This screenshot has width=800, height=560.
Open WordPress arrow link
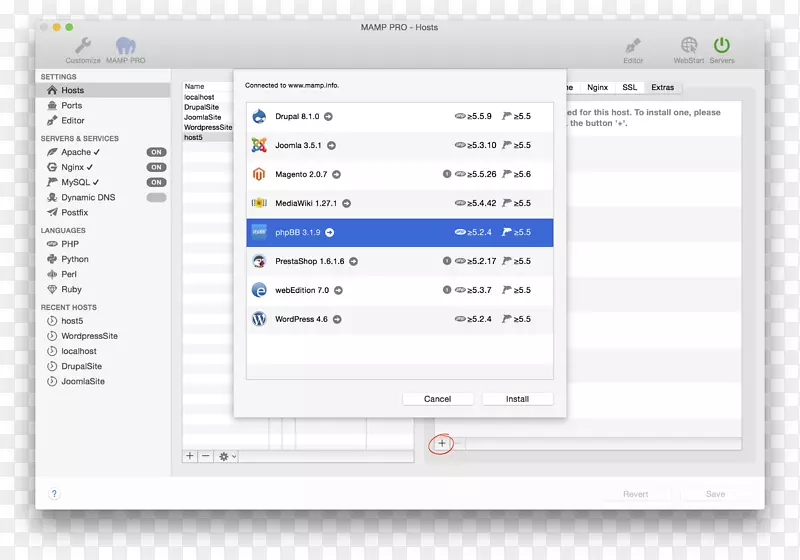[x=337, y=319]
